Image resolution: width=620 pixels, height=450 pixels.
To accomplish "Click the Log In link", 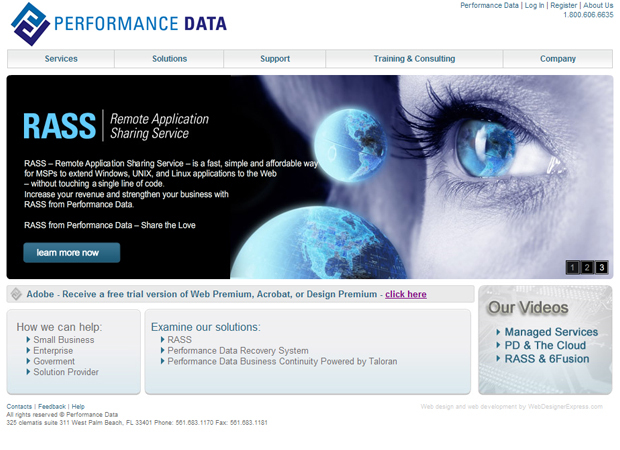I will (534, 6).
